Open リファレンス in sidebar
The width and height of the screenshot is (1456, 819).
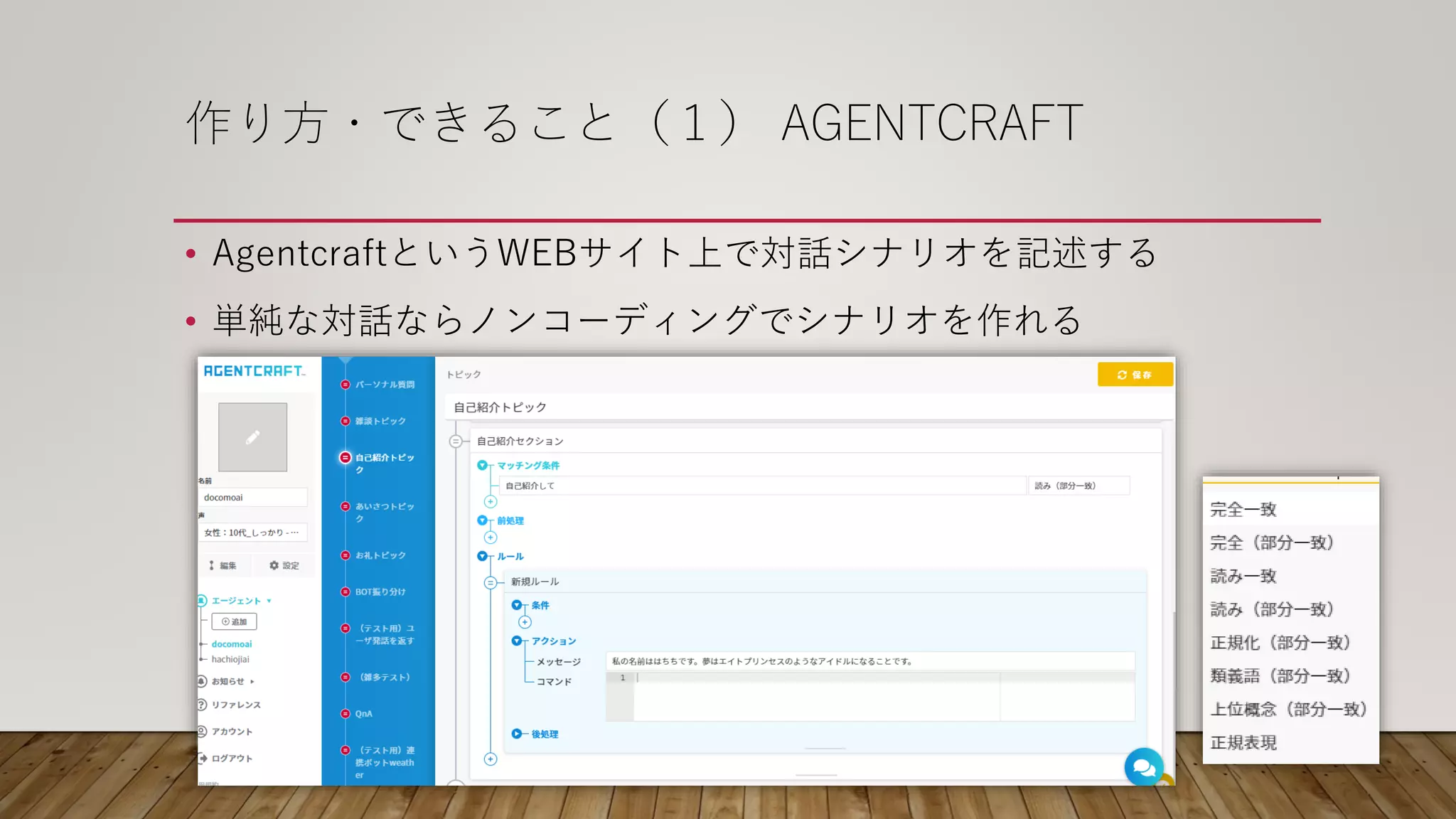(236, 705)
